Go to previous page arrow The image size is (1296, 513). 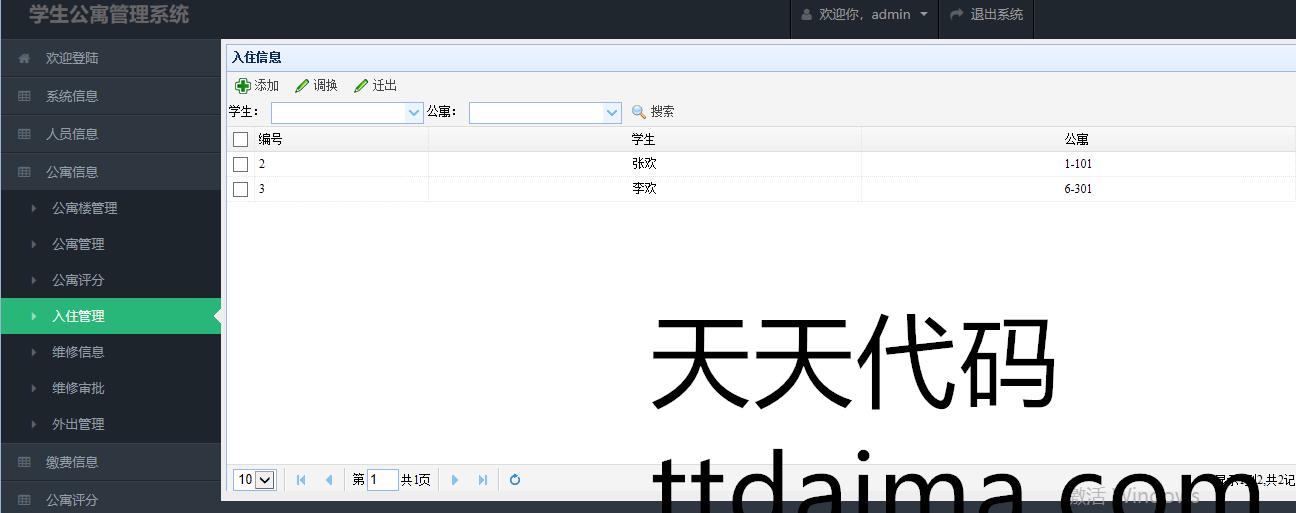[328, 480]
